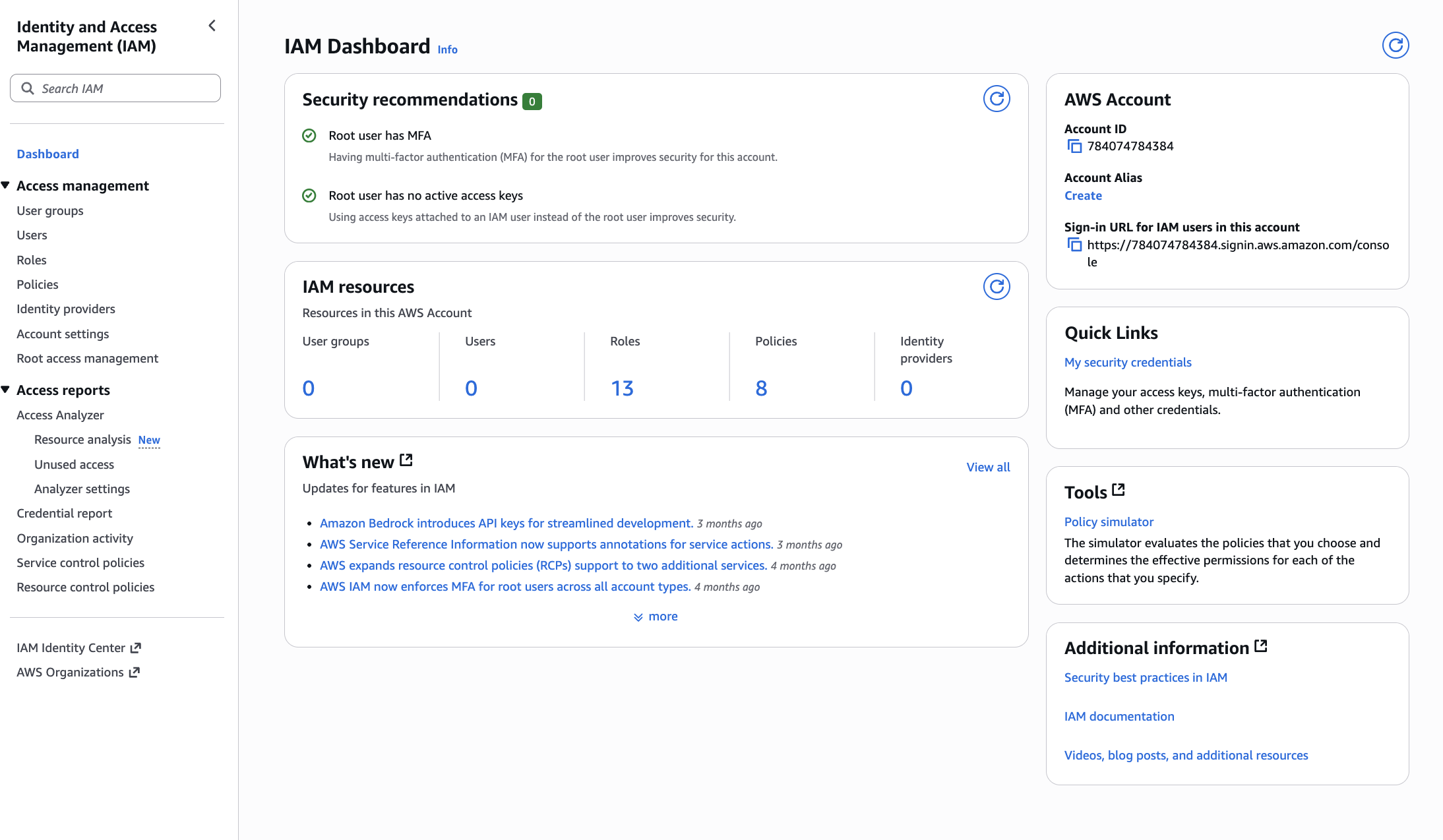Image resolution: width=1443 pixels, height=840 pixels.
Task: Select Credential report in sidebar
Action: (x=65, y=513)
